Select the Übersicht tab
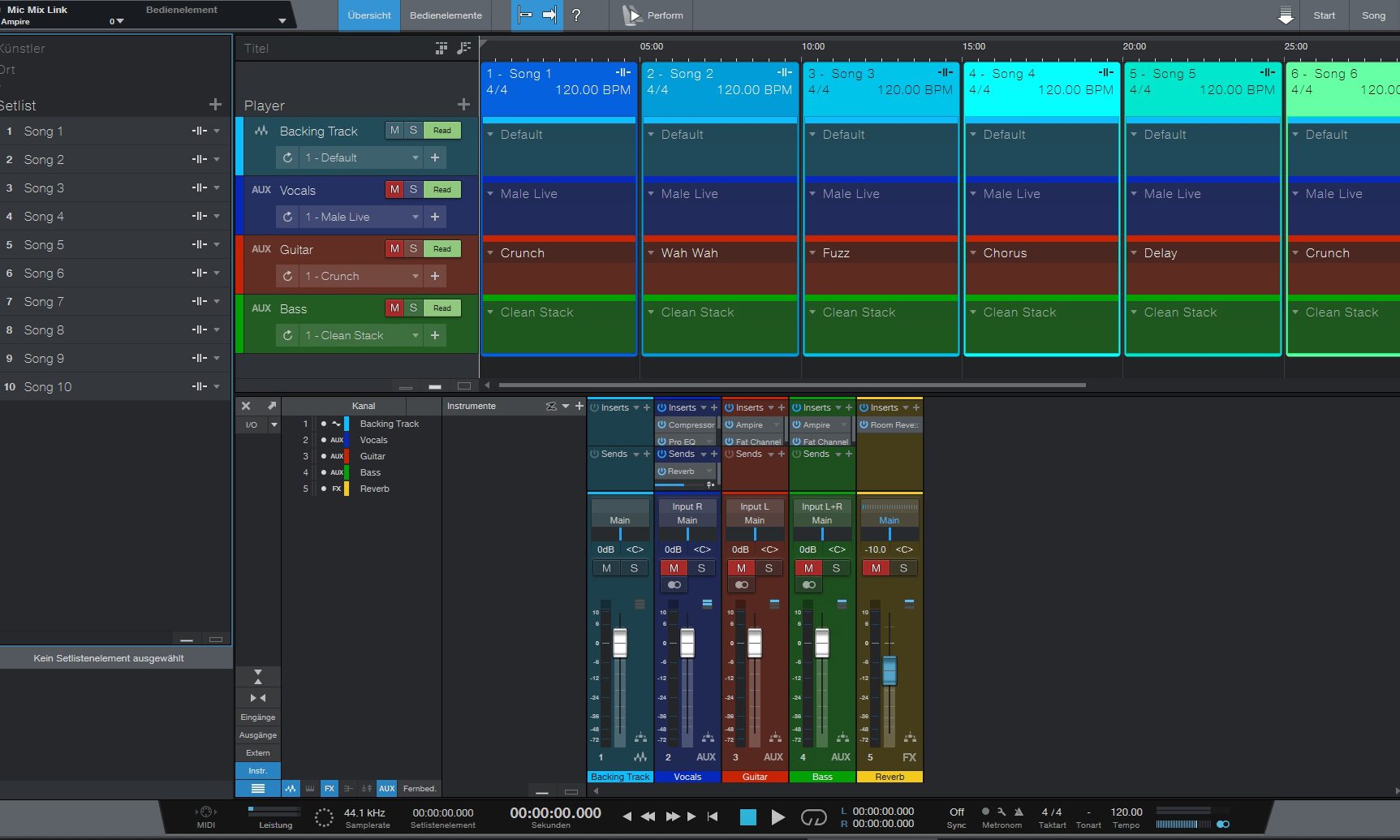 click(369, 15)
